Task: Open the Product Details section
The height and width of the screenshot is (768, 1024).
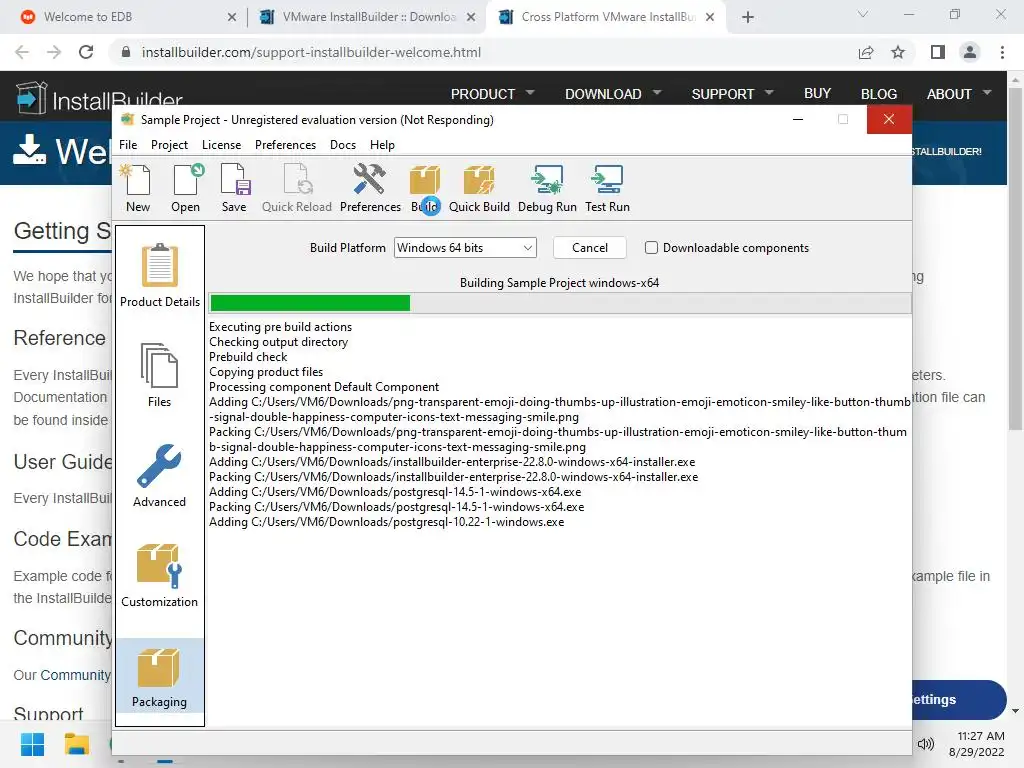Action: tap(159, 274)
